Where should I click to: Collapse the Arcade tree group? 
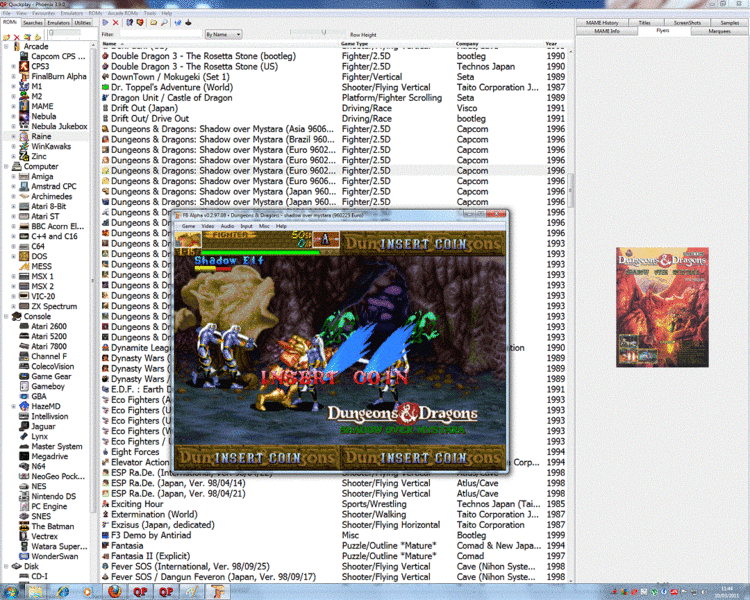point(6,46)
